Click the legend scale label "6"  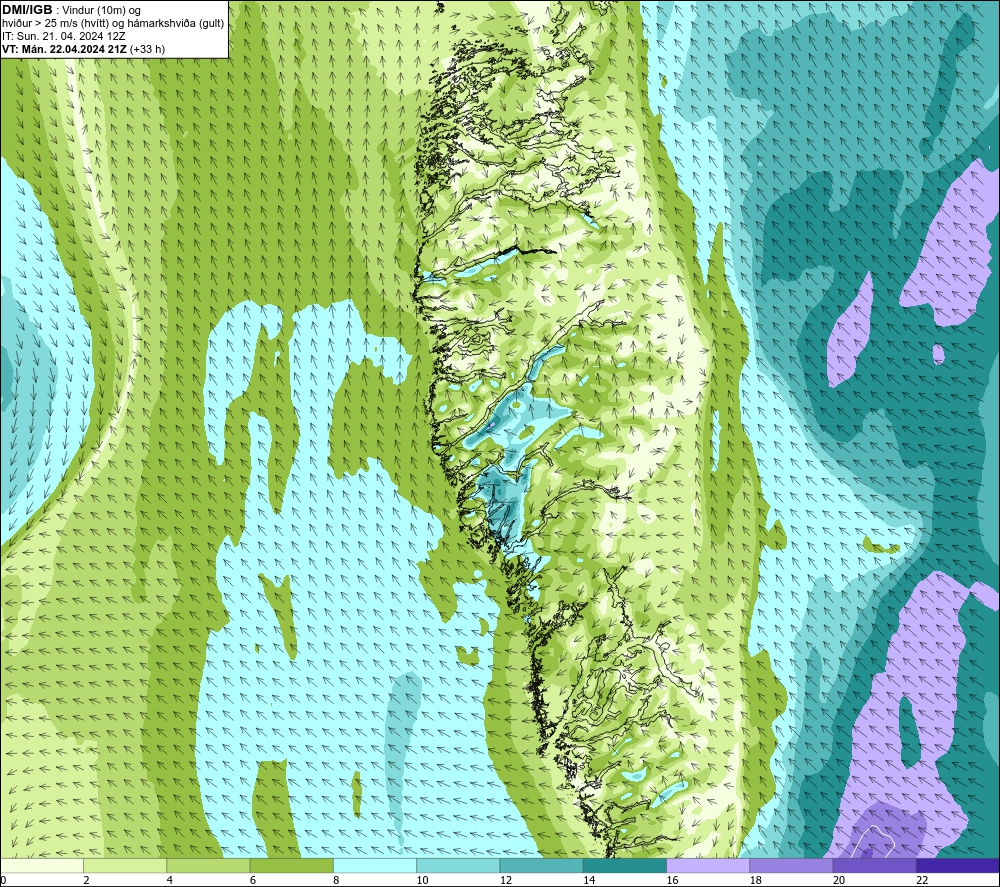pyautogui.click(x=253, y=880)
